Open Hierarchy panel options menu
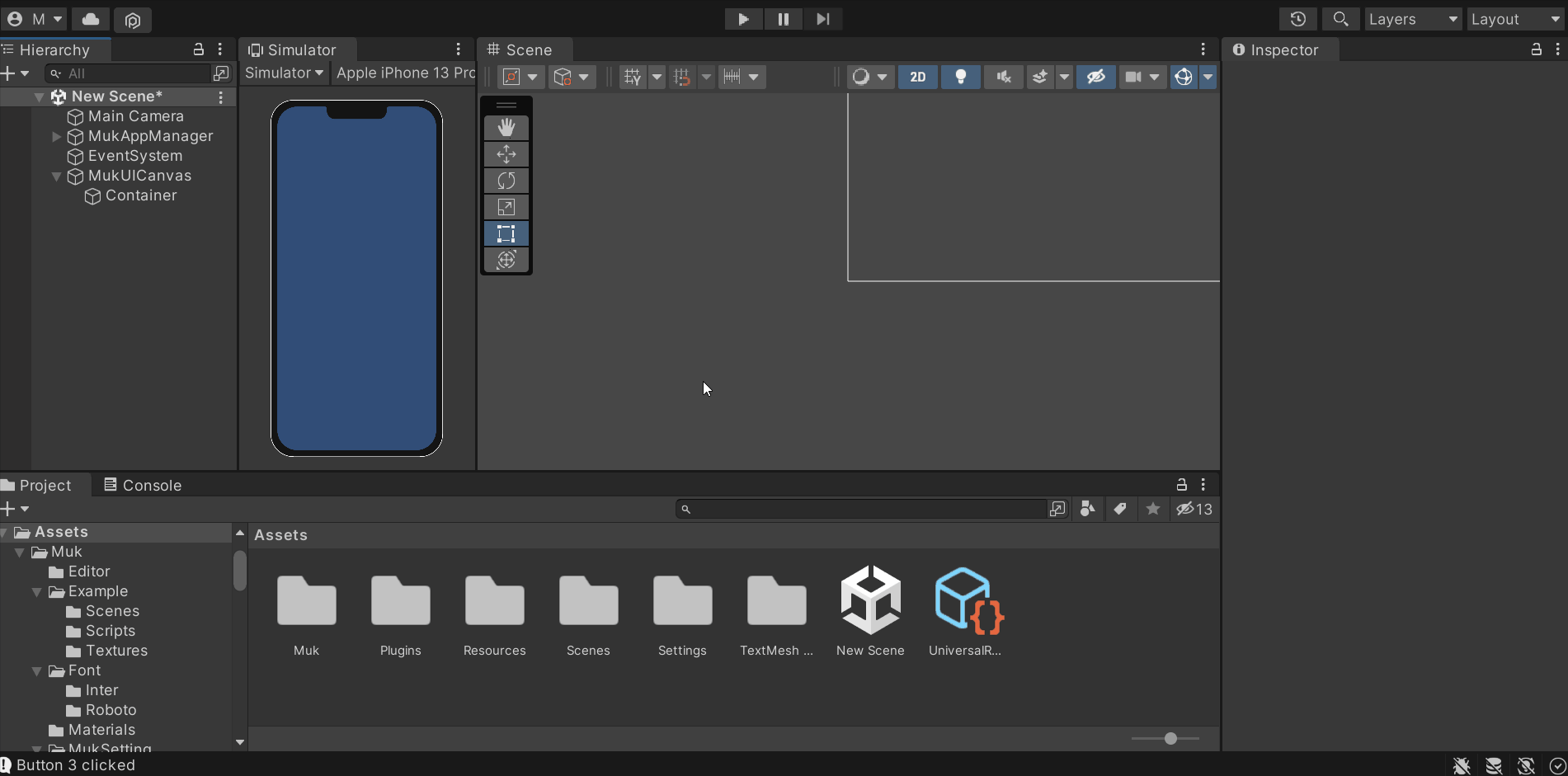The image size is (1568, 776). click(220, 49)
